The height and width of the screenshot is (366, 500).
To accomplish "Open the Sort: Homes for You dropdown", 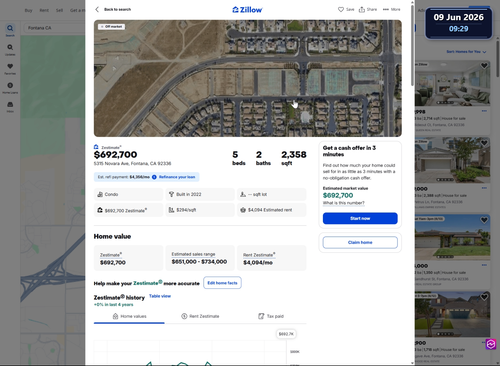I will click(466, 52).
